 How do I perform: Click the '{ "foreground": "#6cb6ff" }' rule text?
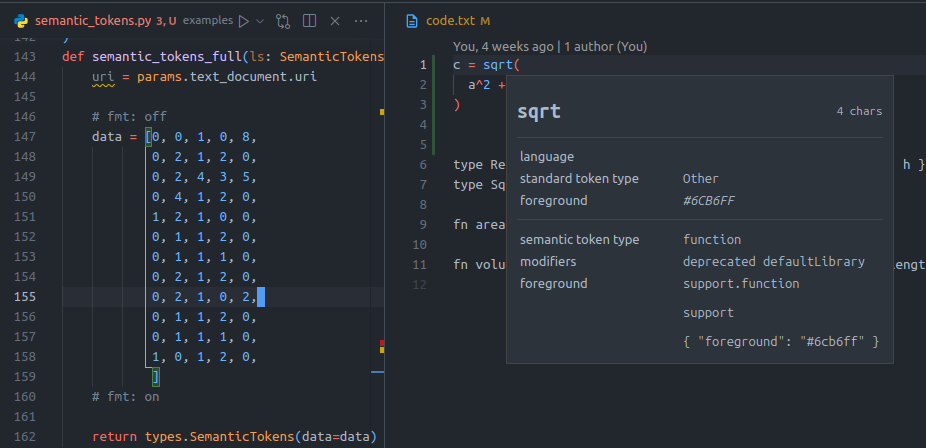781,341
